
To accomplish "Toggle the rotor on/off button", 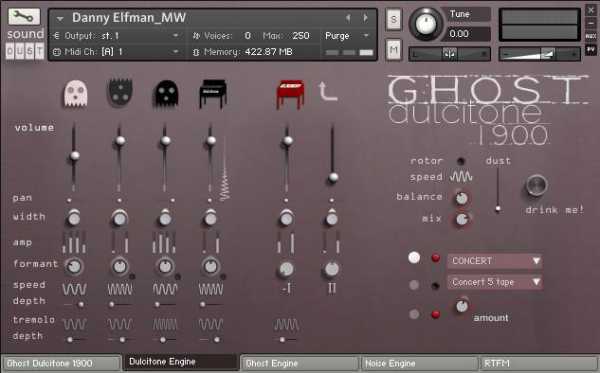I will pyautogui.click(x=461, y=161).
